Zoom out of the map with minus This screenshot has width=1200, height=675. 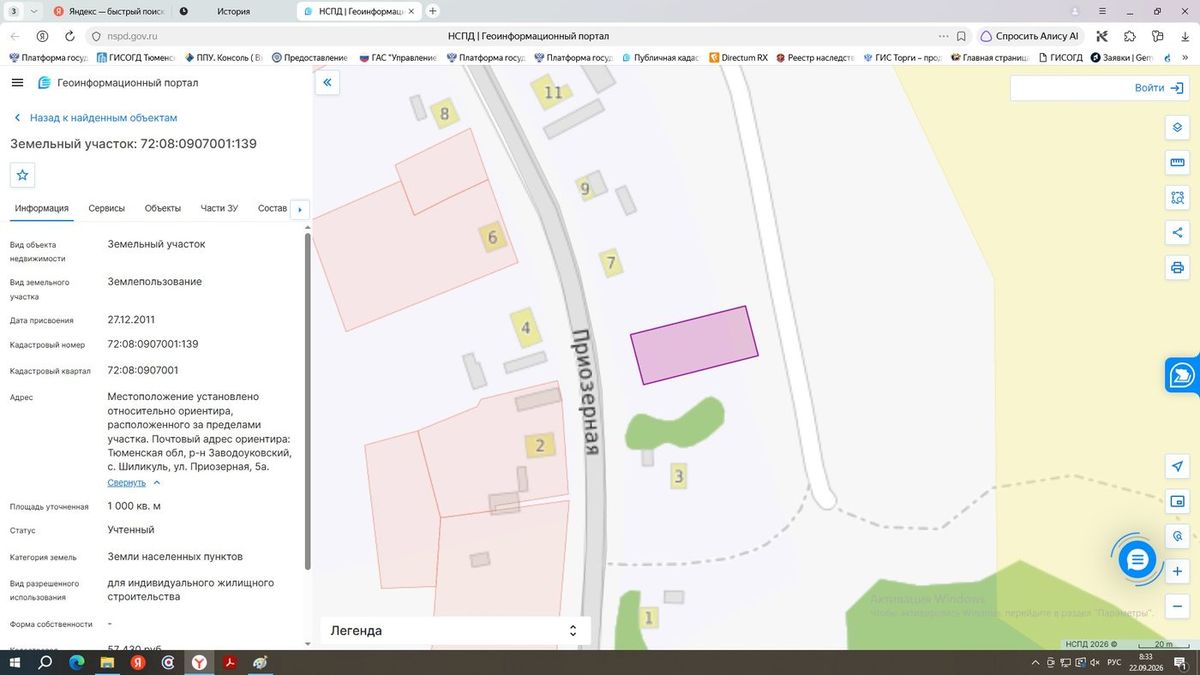pos(1177,606)
